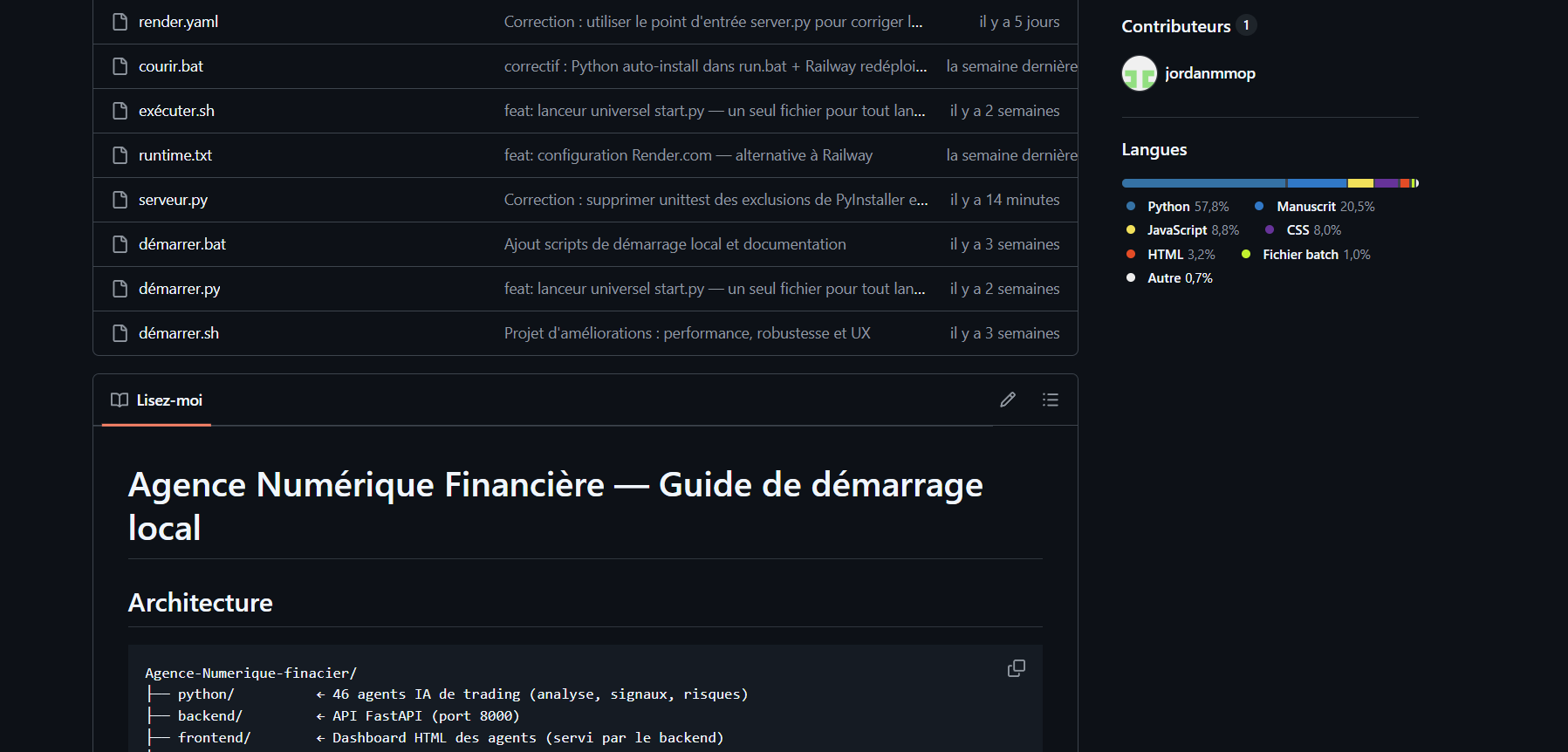Edit the README with the pencil icon
The width and height of the screenshot is (1568, 752).
[x=1008, y=400]
